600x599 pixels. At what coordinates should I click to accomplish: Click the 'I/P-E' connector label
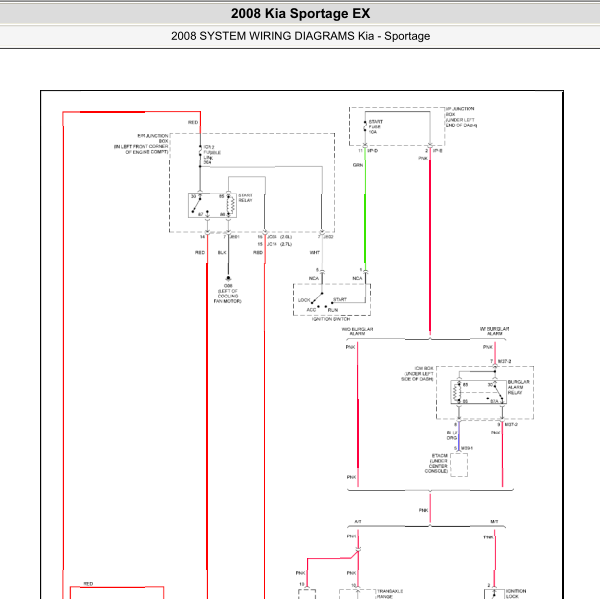click(x=437, y=151)
